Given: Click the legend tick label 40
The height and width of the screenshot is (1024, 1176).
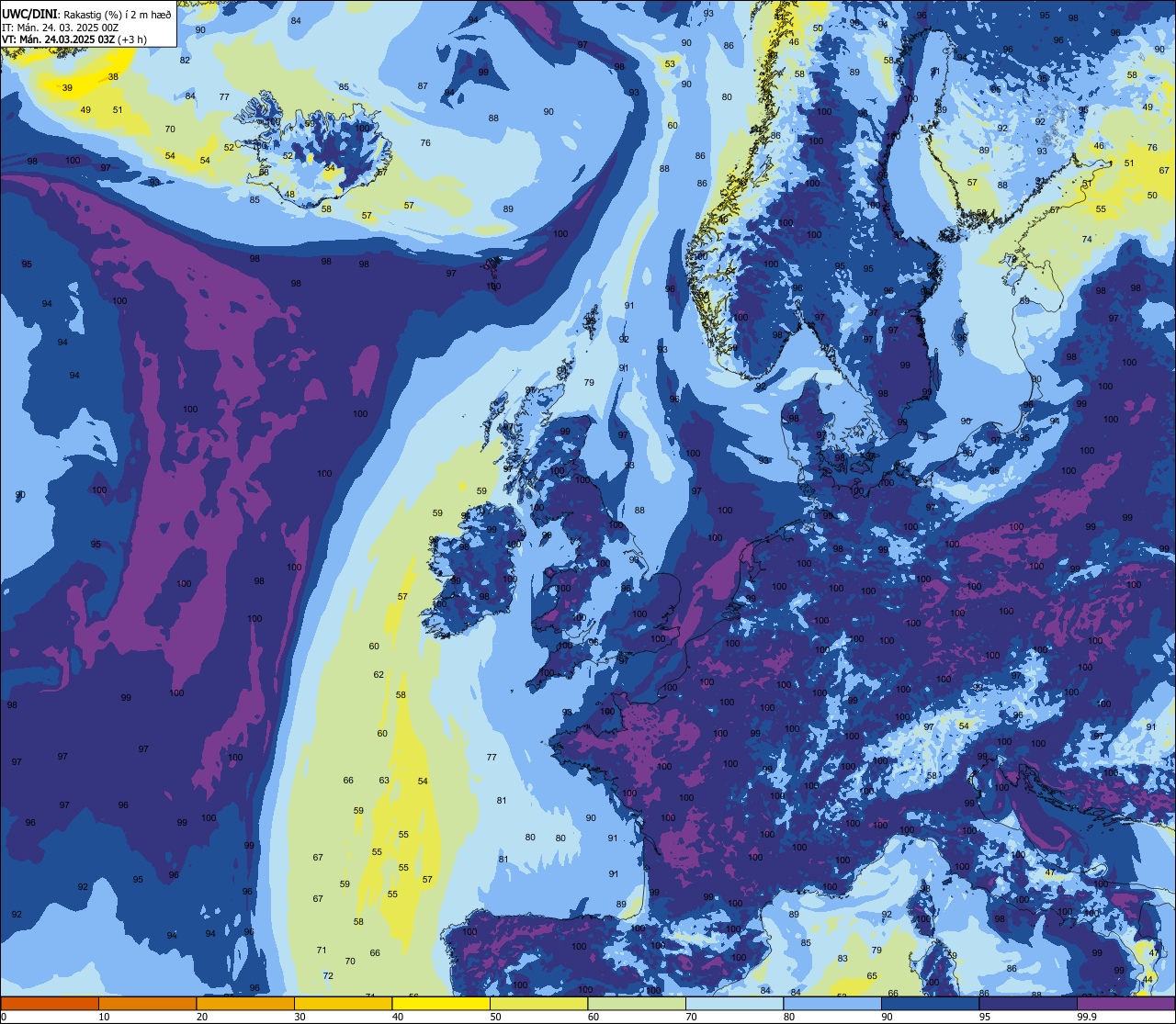Looking at the screenshot, I should click(398, 1017).
